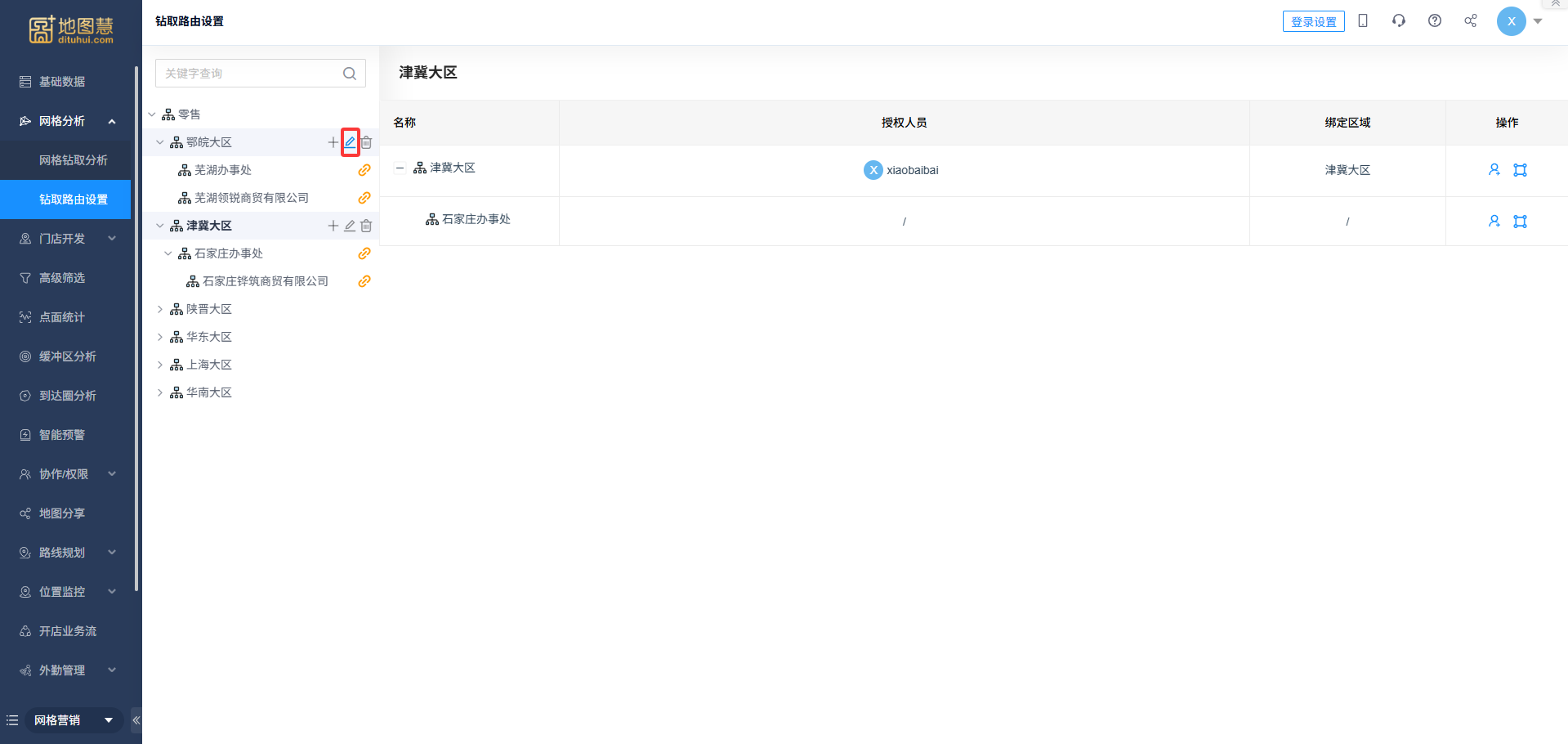Click the 关键字查询 search input field
The width and height of the screenshot is (1568, 744).
click(249, 74)
